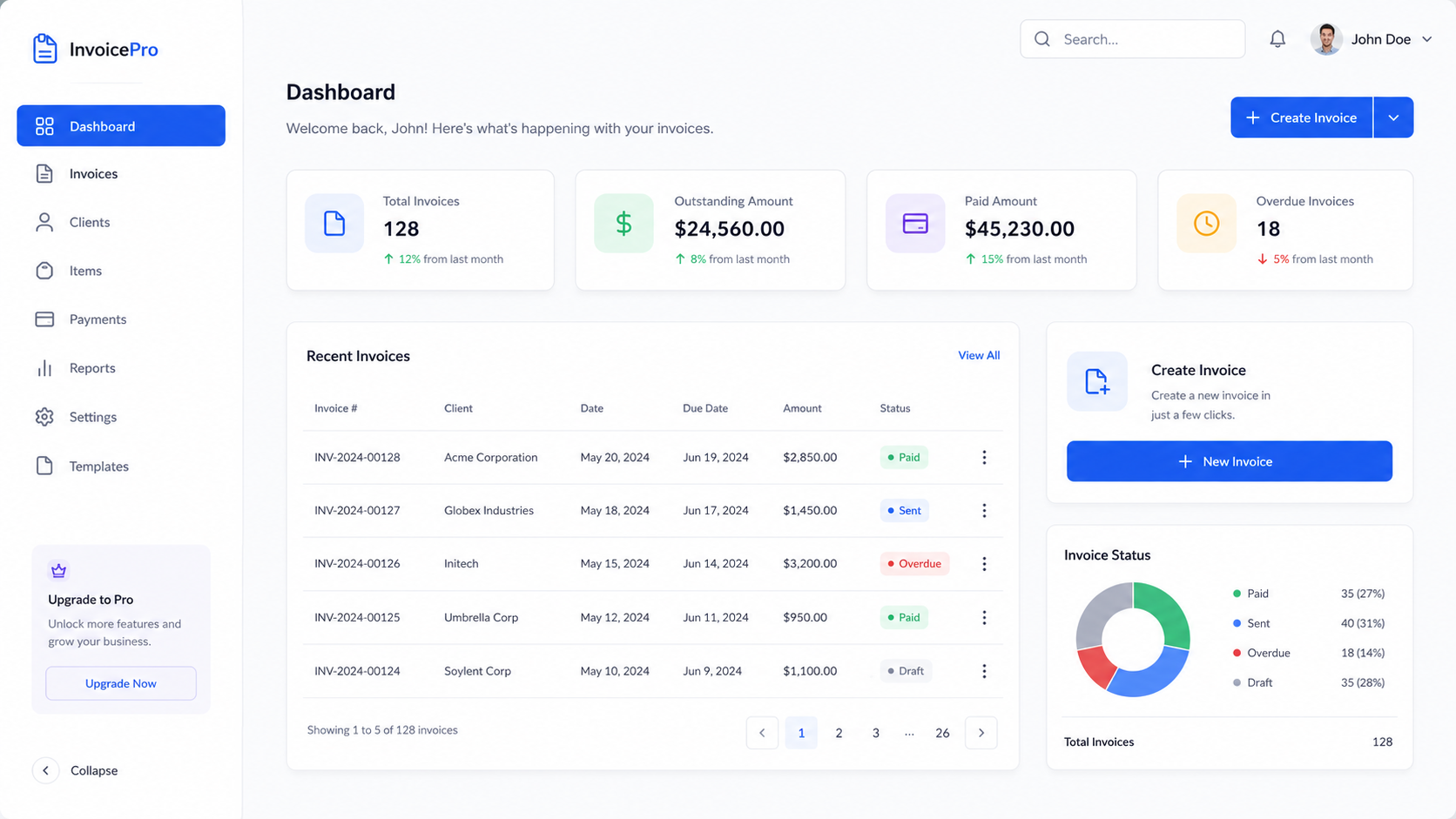Click the Due Date column header
The image size is (1456, 819).
tap(705, 408)
